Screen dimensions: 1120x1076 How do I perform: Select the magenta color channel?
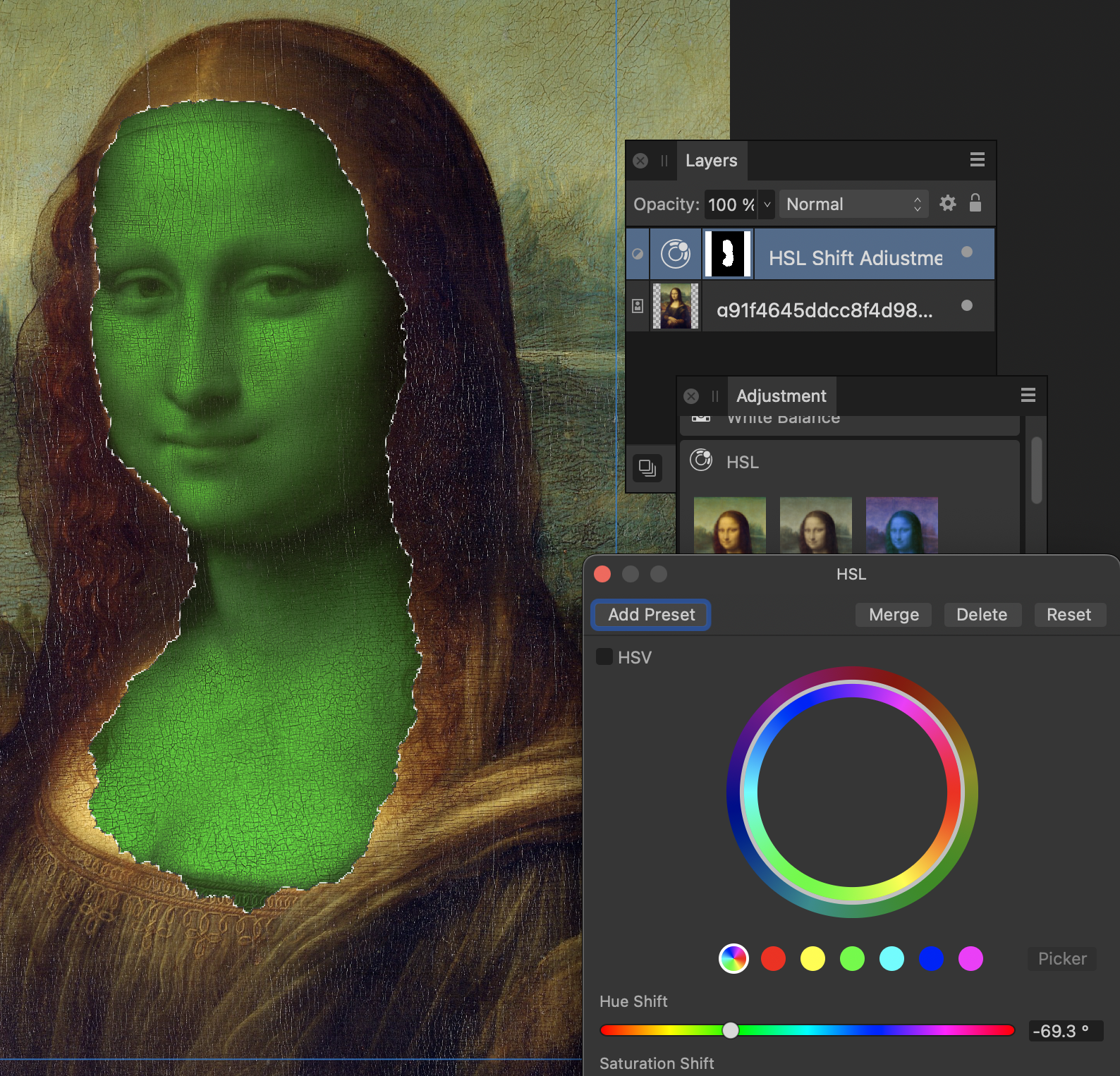click(970, 959)
